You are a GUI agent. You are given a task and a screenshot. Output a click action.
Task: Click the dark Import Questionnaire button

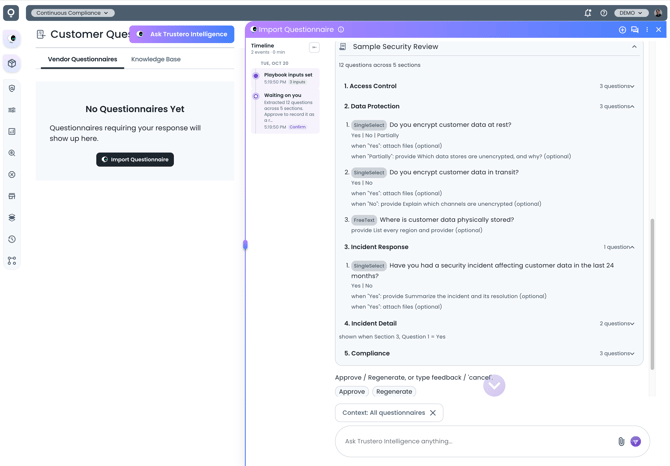tap(135, 159)
